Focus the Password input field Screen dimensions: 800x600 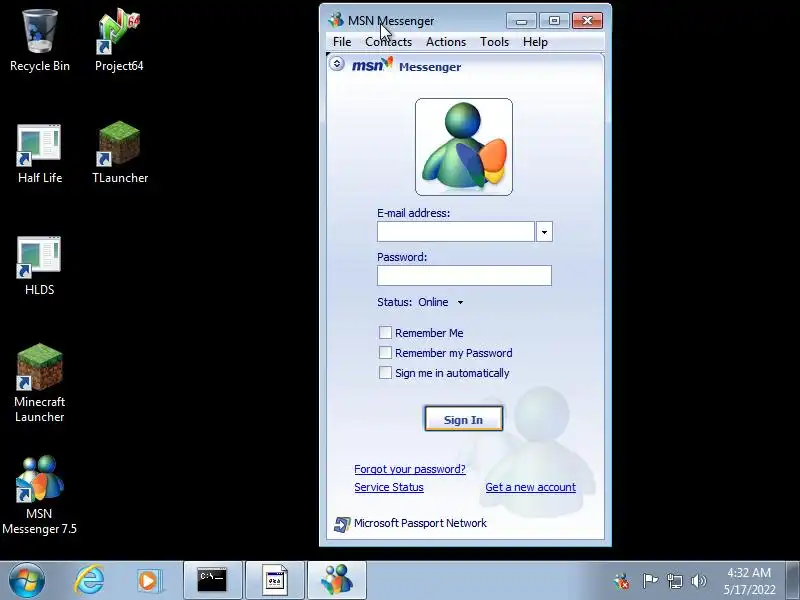[x=464, y=276]
